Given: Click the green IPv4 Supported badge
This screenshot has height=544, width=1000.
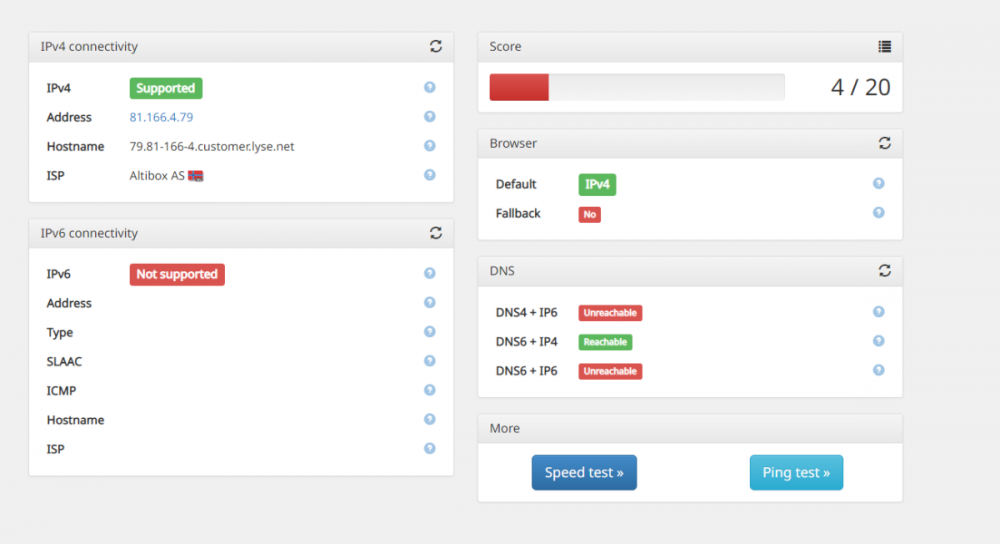Looking at the screenshot, I should pyautogui.click(x=166, y=88).
